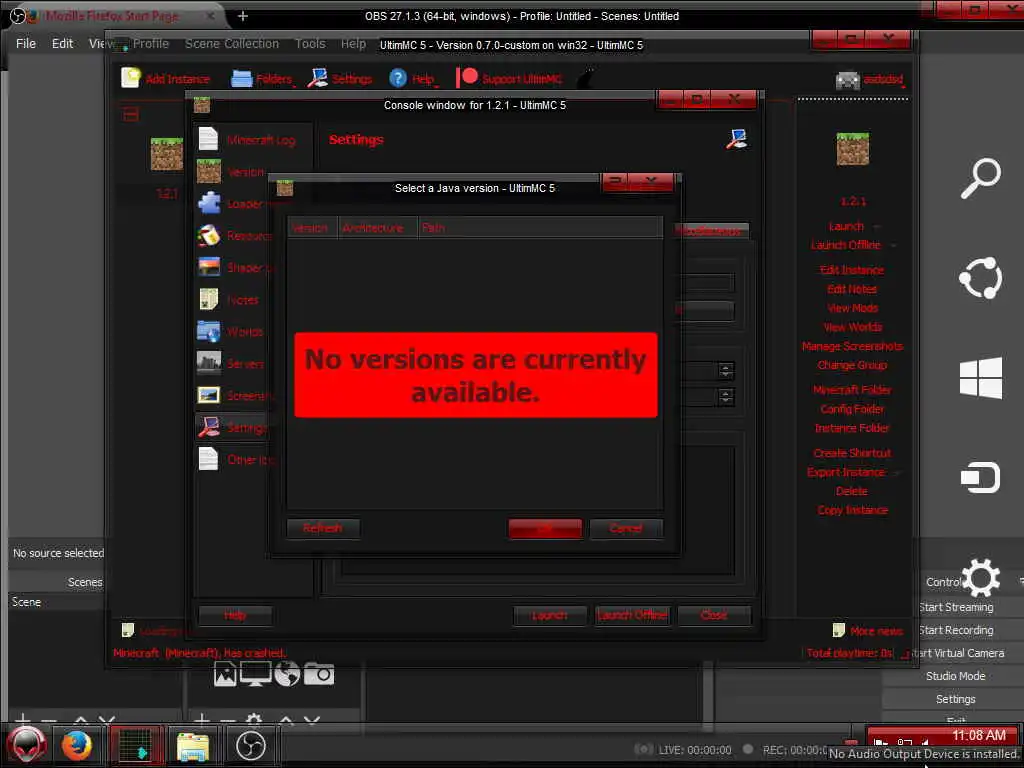Open OBS Scene Collection menu
Image resolution: width=1024 pixels, height=768 pixels.
[232, 43]
